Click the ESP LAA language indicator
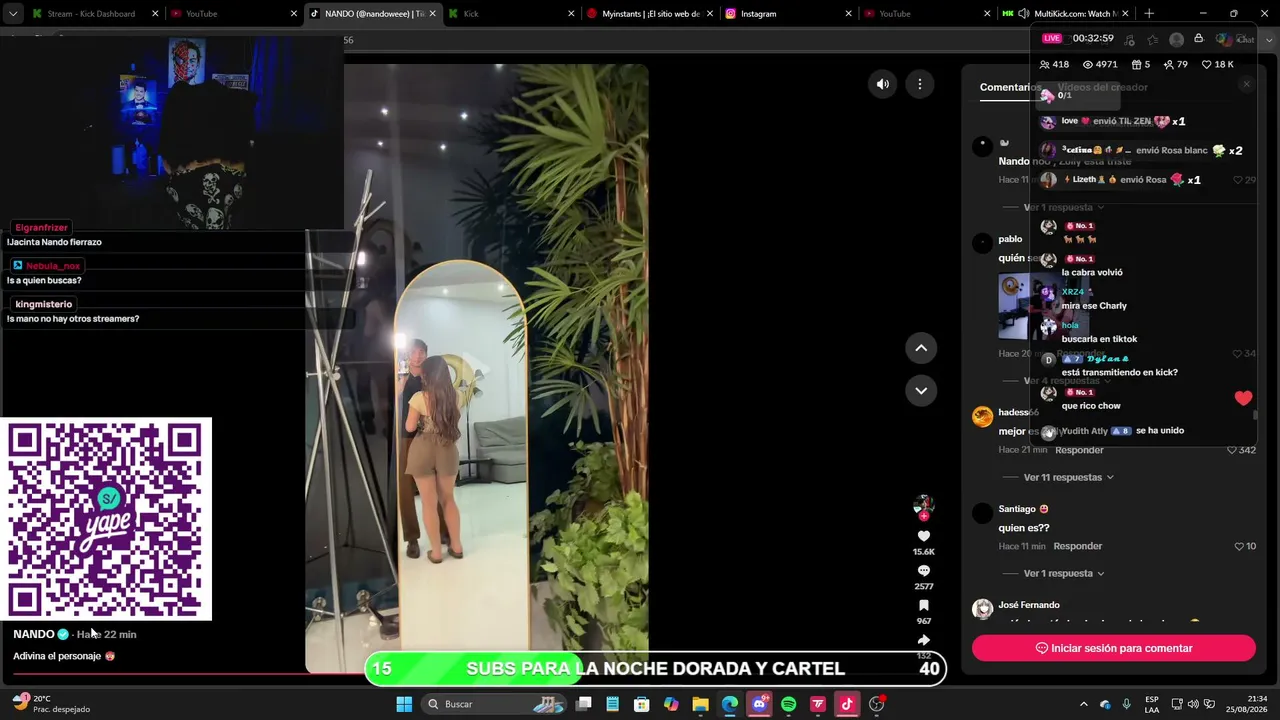The image size is (1280, 720). [1152, 704]
